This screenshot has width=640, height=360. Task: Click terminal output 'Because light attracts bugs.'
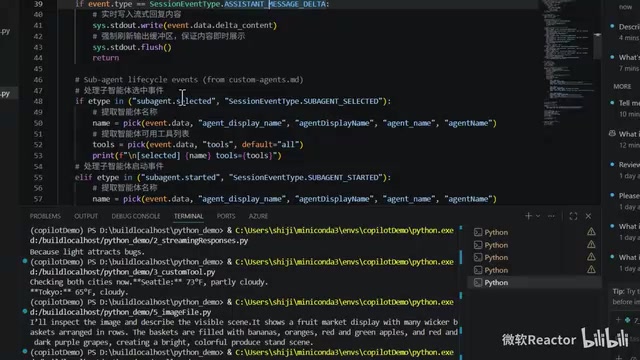point(87,251)
